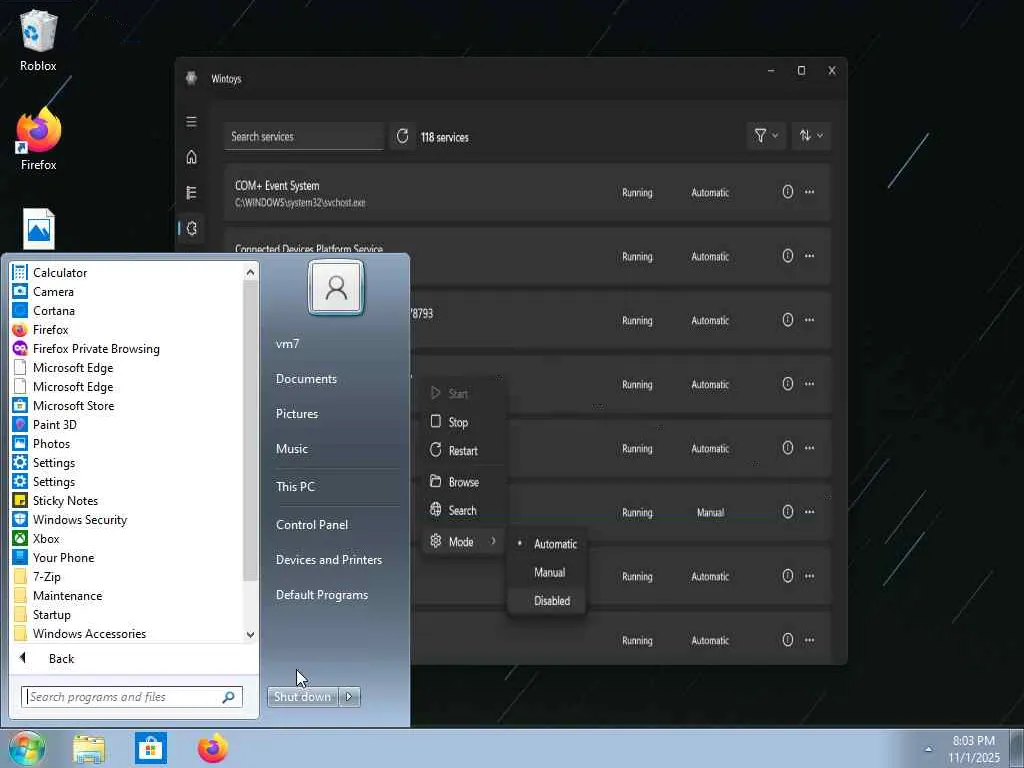Open Default Programs
The width and height of the screenshot is (1024, 768).
pos(322,595)
